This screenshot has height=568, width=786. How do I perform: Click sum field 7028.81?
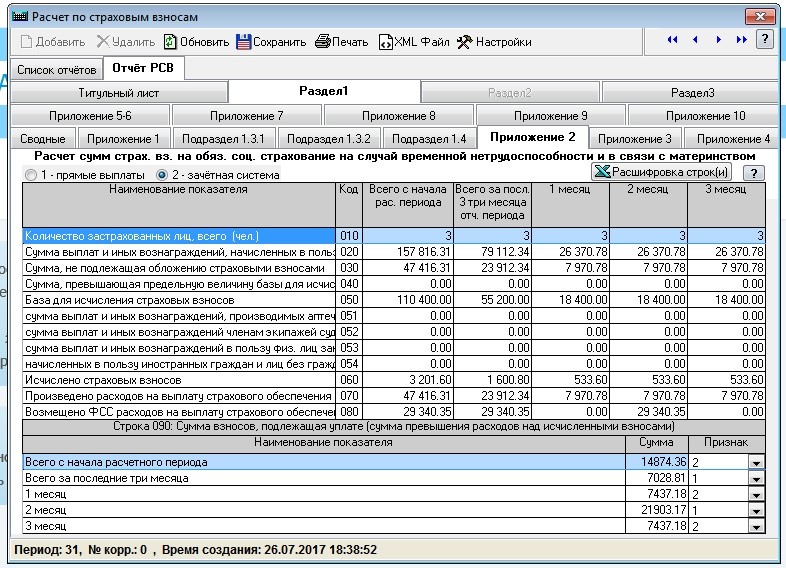pyautogui.click(x=657, y=478)
